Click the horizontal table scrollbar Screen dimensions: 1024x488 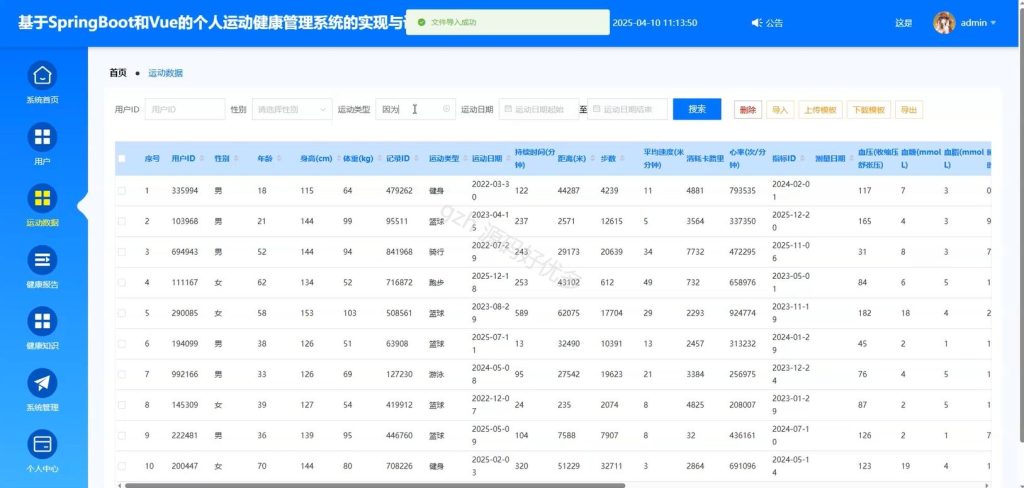[x=374, y=485]
